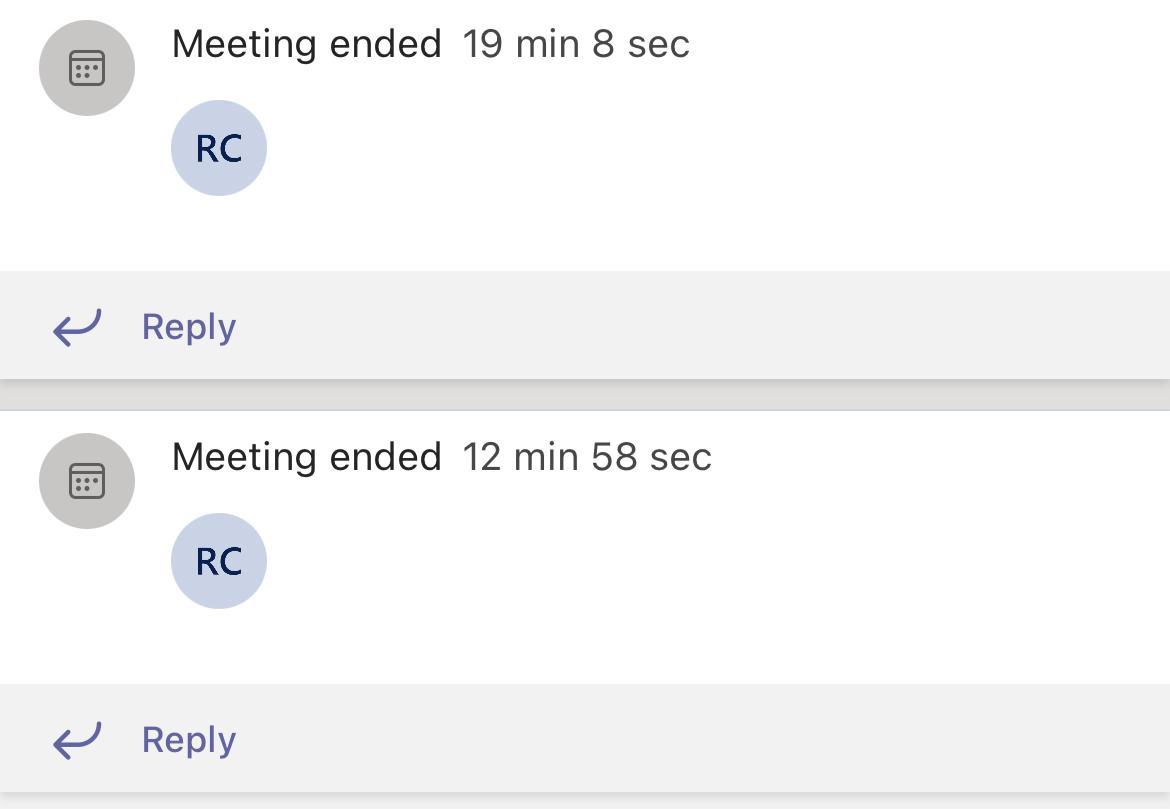The height and width of the screenshot is (809, 1170).
Task: Click empty reply bar area under second meeting
Action: tap(700, 740)
